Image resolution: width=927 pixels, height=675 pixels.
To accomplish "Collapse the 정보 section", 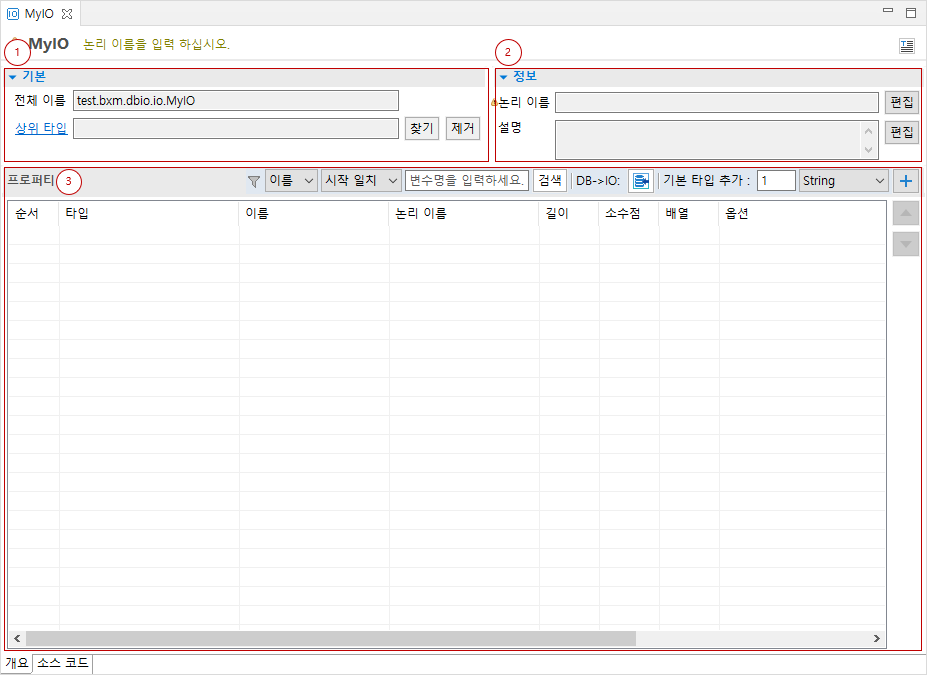I will pos(503,77).
